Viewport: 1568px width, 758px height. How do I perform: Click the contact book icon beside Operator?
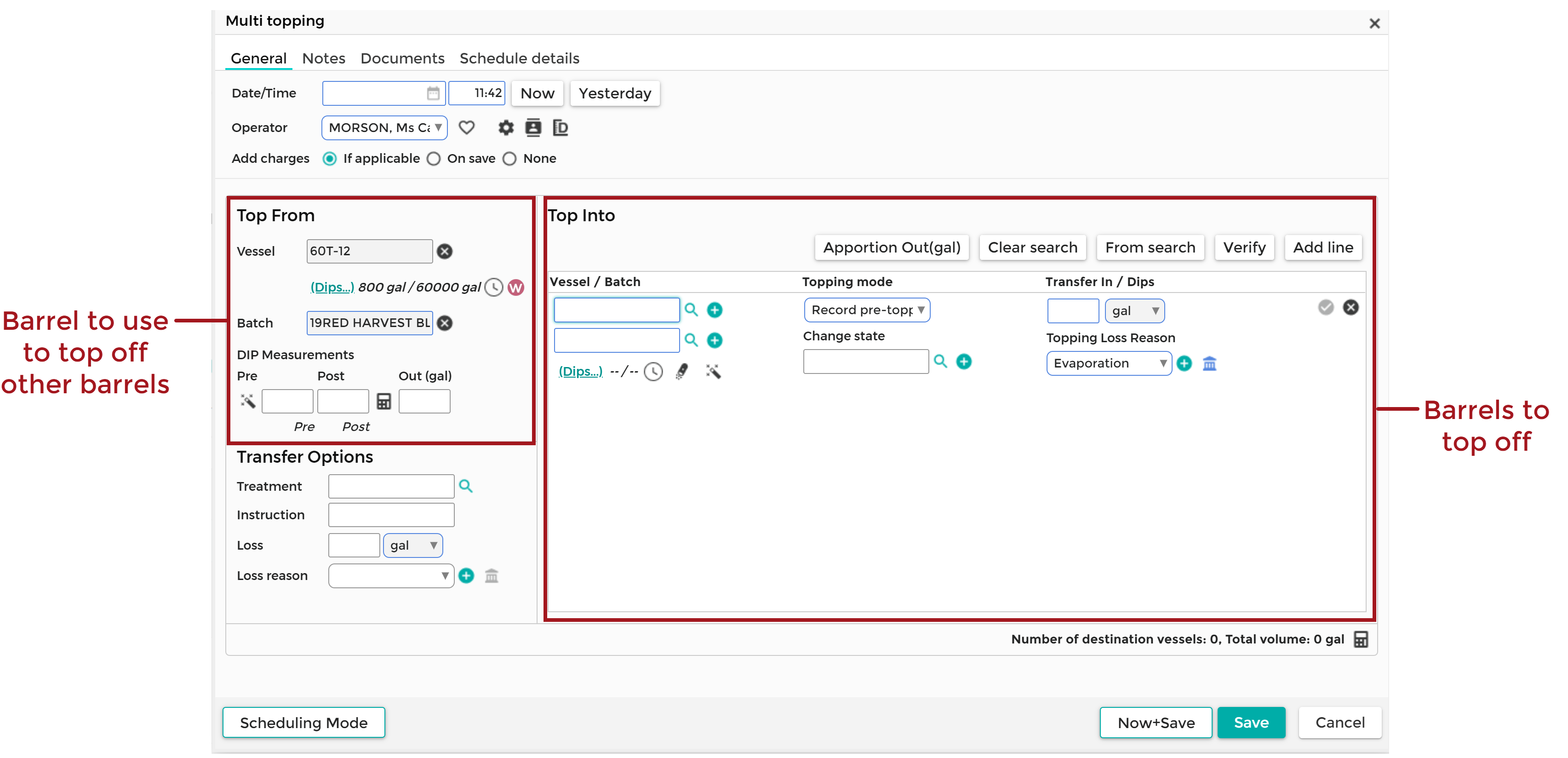533,127
